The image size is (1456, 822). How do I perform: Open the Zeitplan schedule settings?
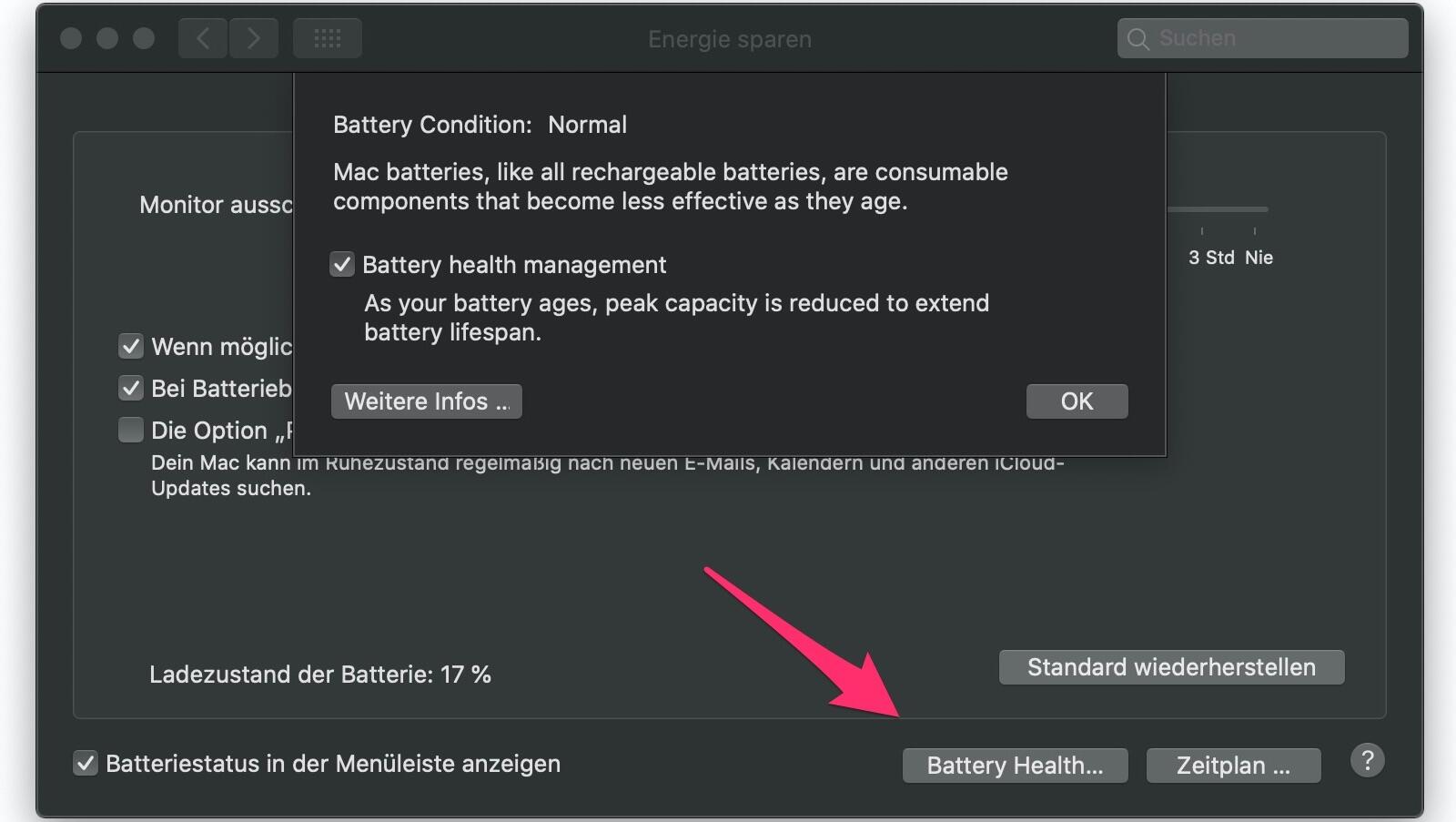1233,766
